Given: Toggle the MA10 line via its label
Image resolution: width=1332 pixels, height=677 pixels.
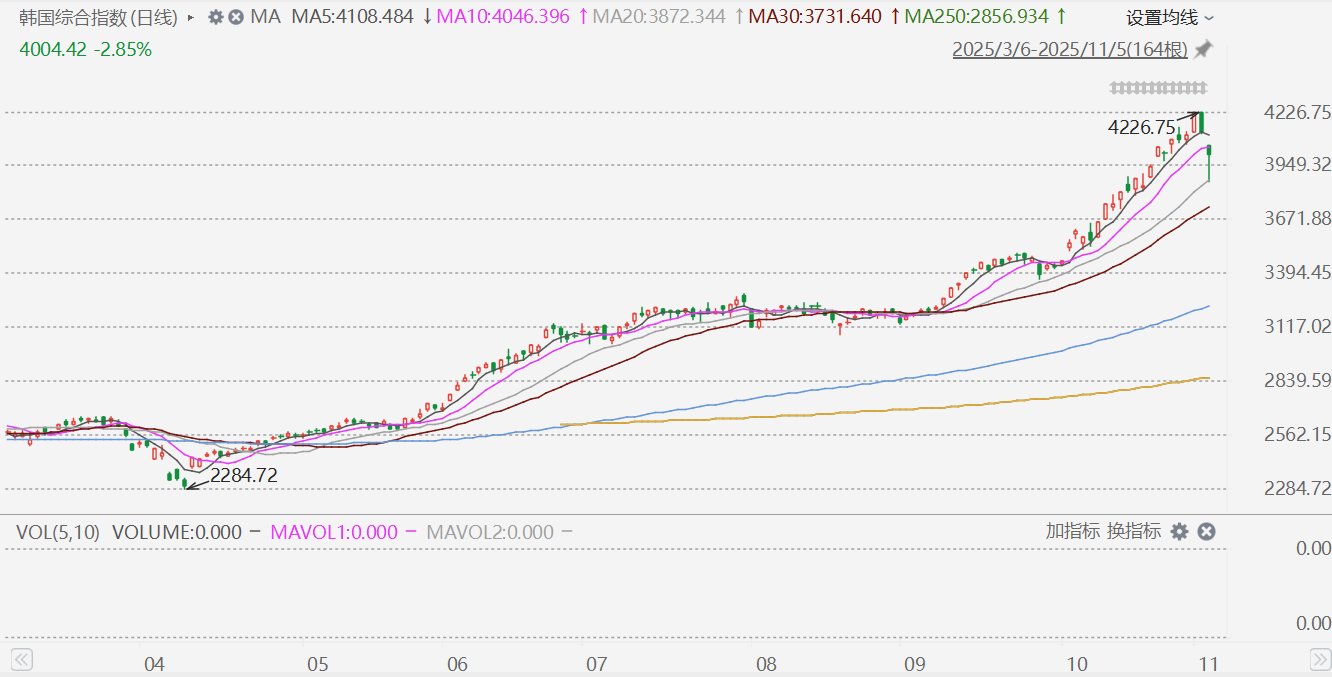Looking at the screenshot, I should coord(505,17).
